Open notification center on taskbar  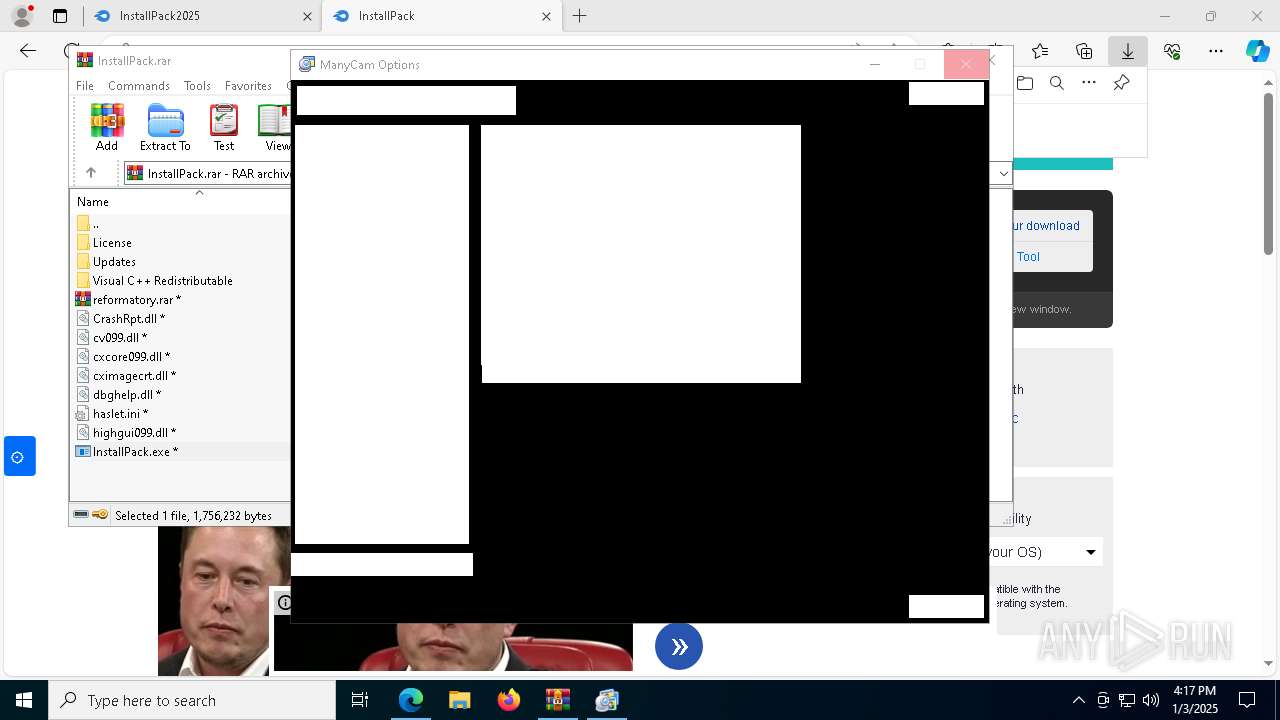1247,700
